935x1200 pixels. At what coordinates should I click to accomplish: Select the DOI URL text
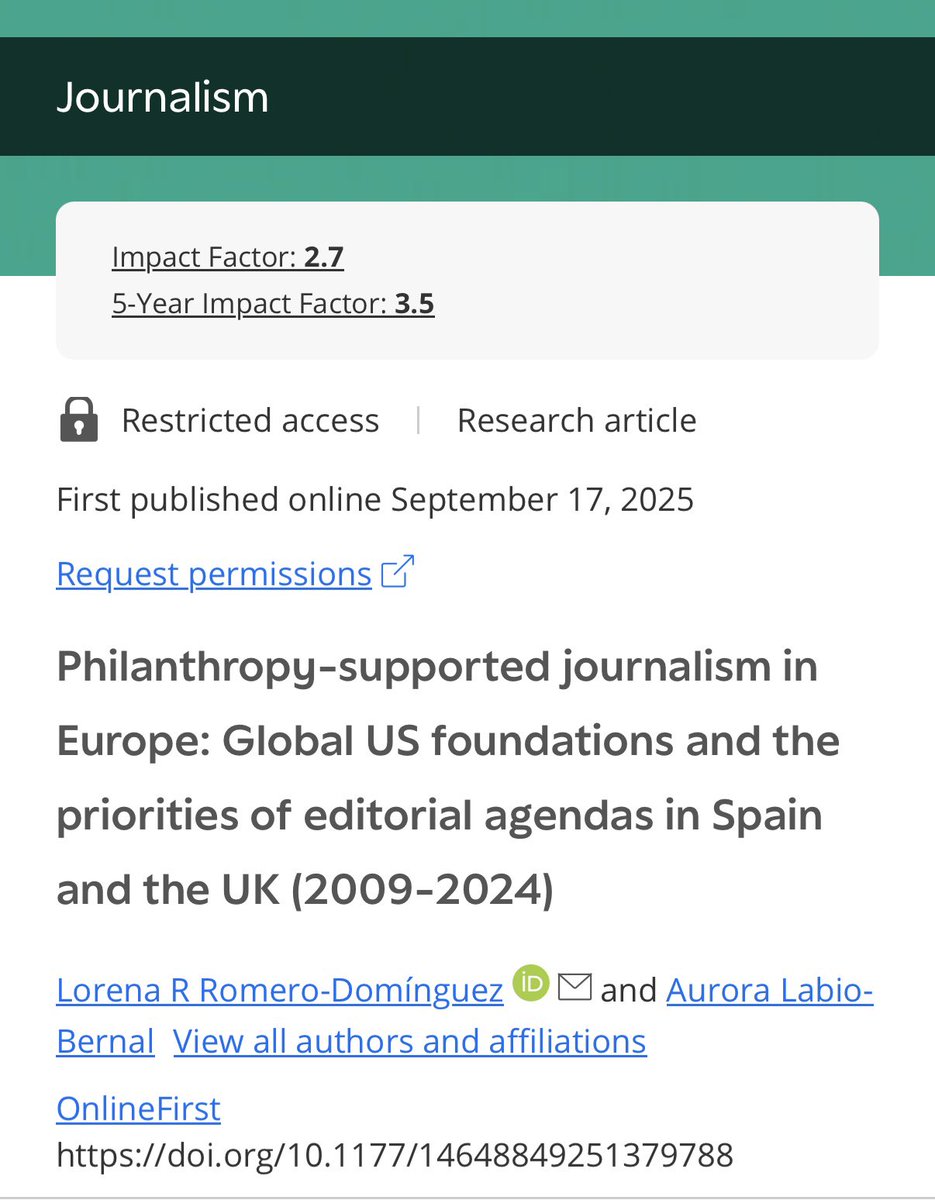click(395, 1155)
